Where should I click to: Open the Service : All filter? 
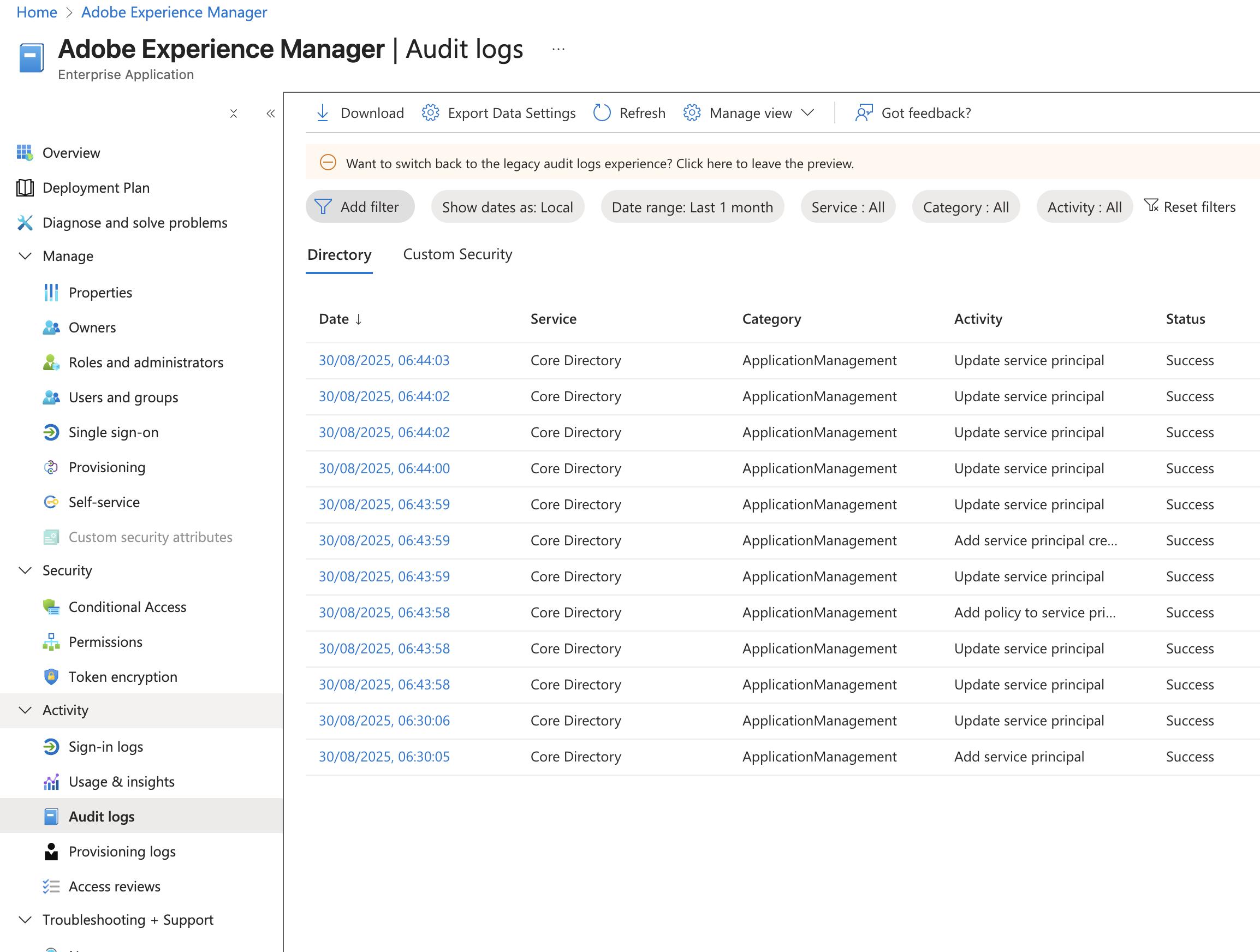pyautogui.click(x=848, y=207)
